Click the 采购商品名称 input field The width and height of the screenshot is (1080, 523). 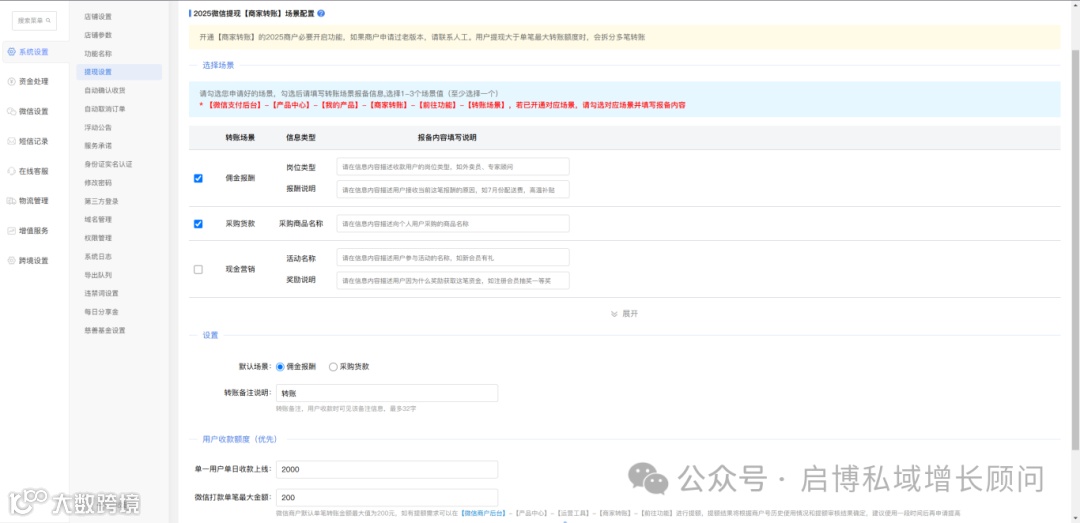click(453, 223)
